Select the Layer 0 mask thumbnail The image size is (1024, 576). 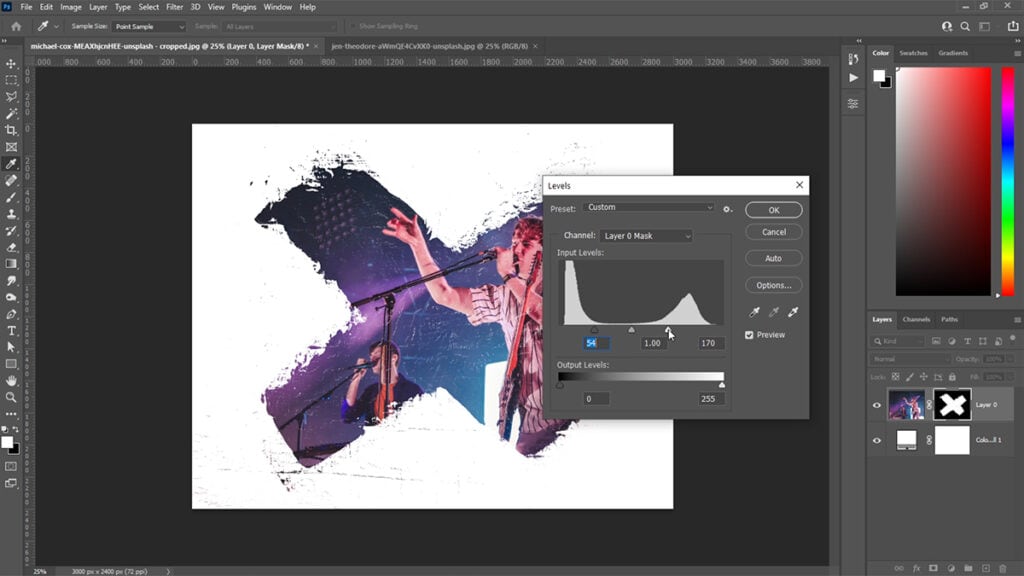click(x=951, y=404)
